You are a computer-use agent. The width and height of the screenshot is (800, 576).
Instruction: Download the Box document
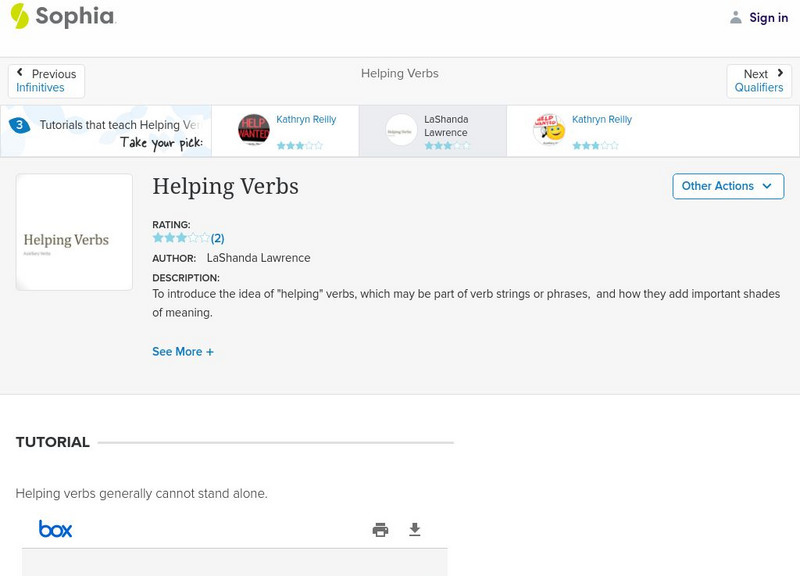click(x=415, y=530)
